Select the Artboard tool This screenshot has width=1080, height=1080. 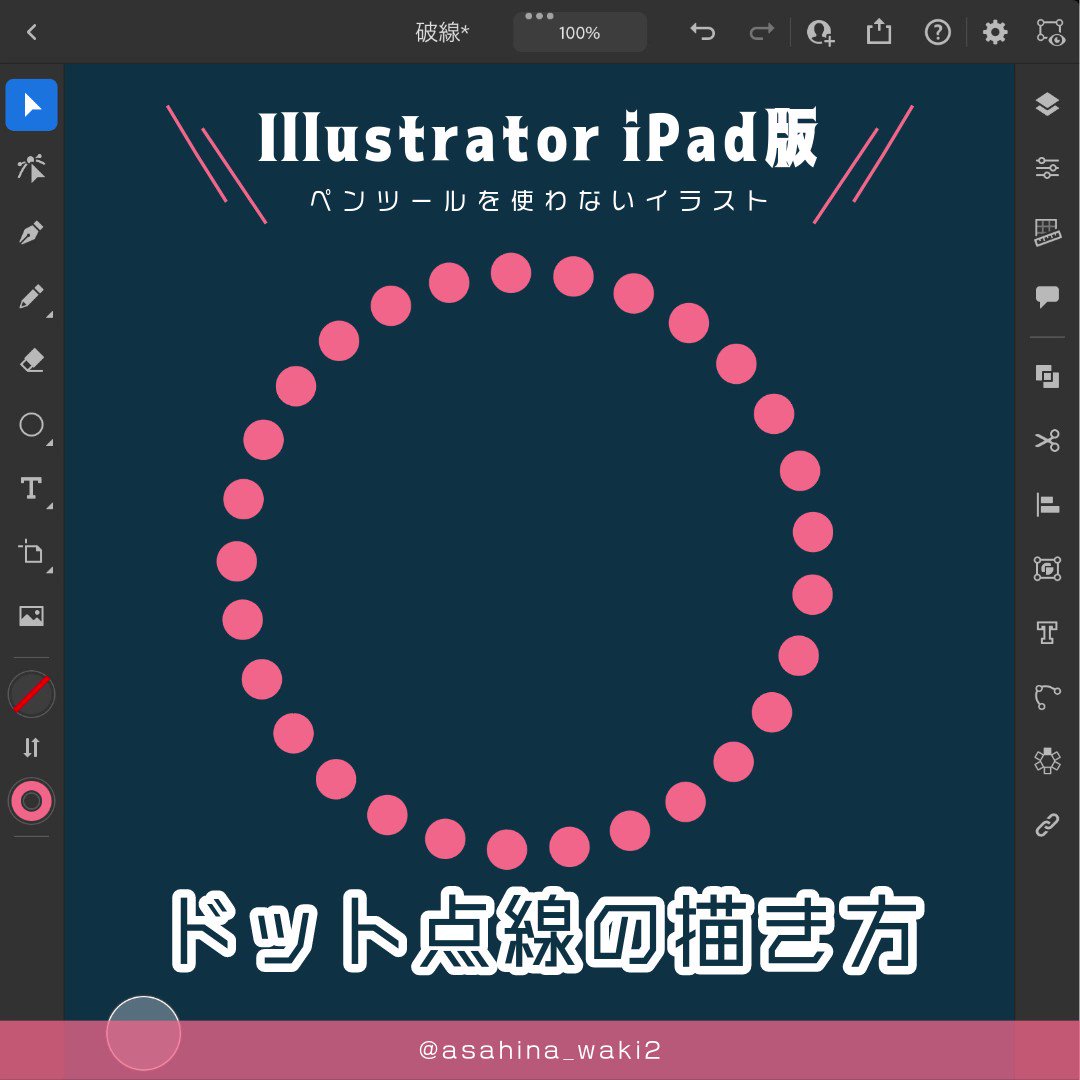tap(32, 552)
